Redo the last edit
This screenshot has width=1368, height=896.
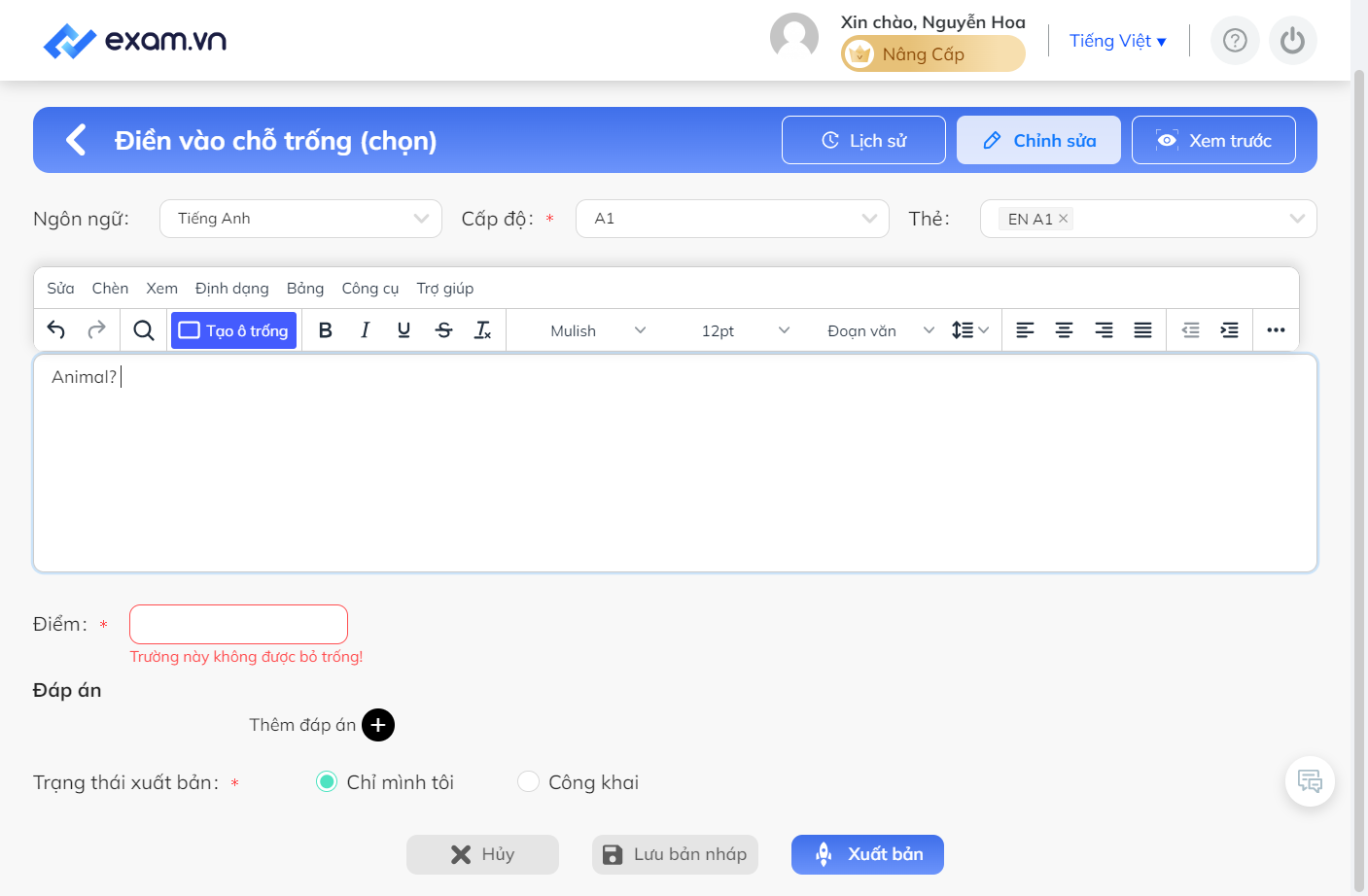click(x=96, y=330)
